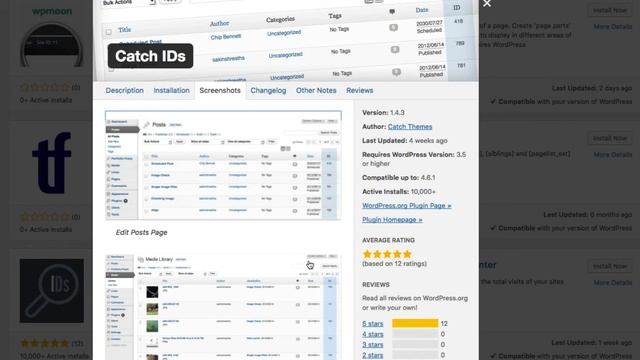Click the Edit Posts Page caption

[141, 232]
